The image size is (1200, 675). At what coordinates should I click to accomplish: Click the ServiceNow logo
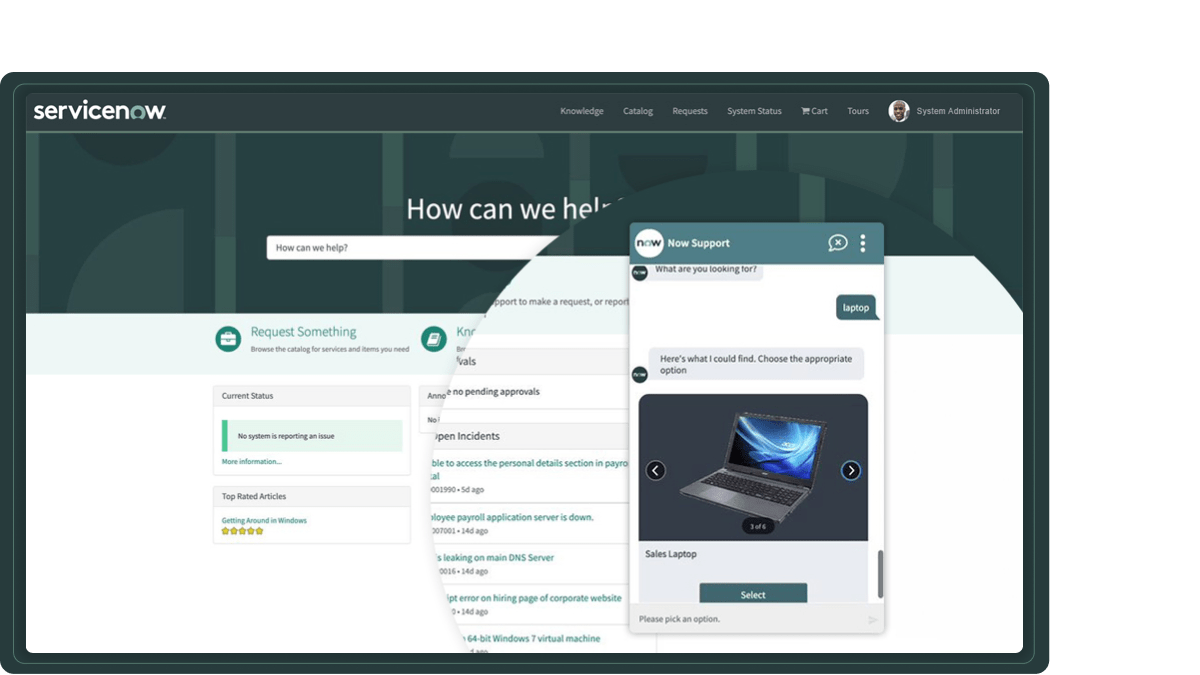tap(100, 111)
